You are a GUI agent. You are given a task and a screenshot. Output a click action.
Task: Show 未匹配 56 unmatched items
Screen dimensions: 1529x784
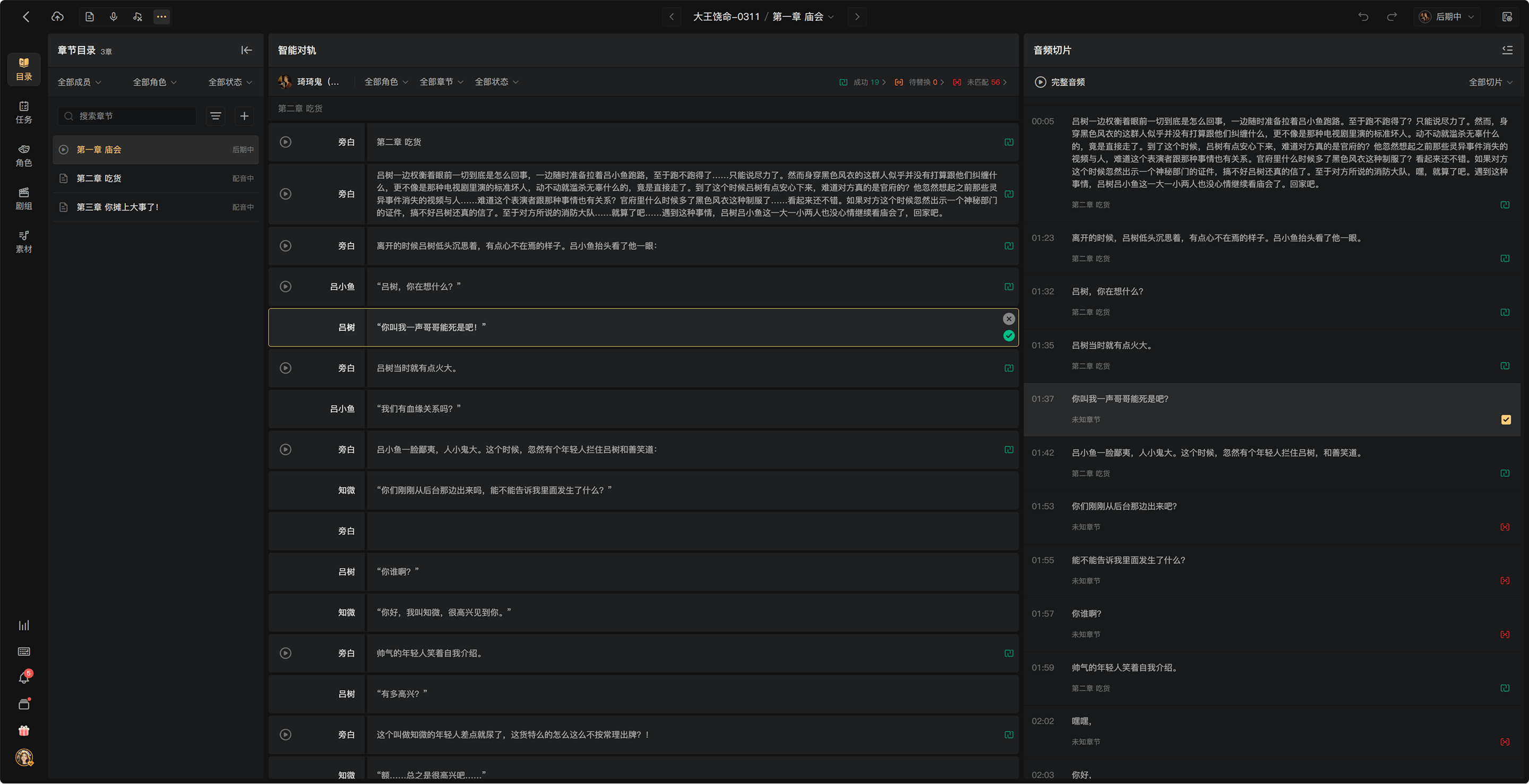pyautogui.click(x=980, y=82)
